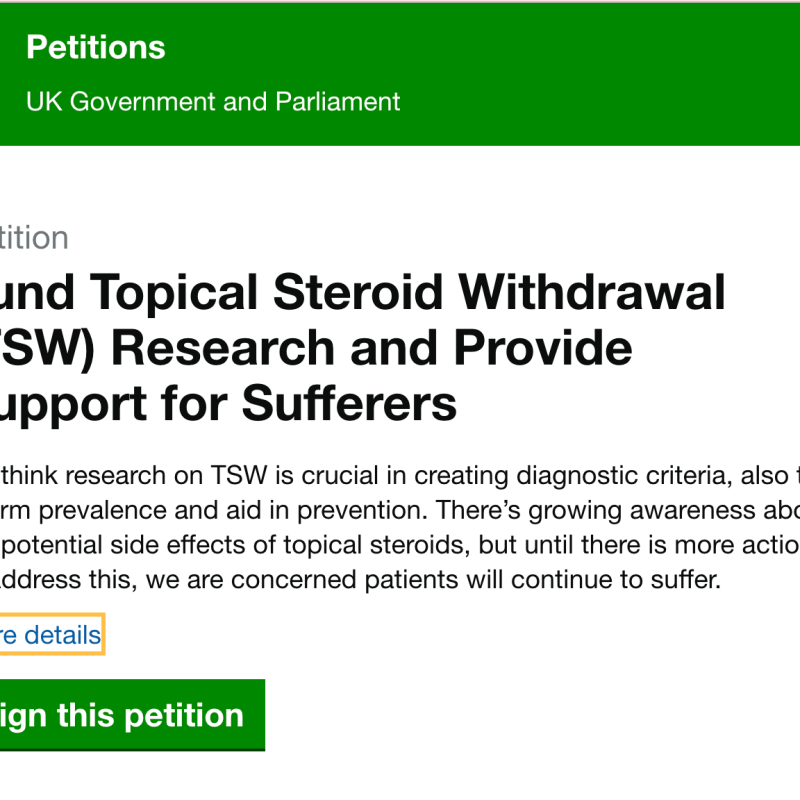Viewport: 800px width, 800px height.
Task: Click the word Petitions in the header
Action: [x=96, y=47]
